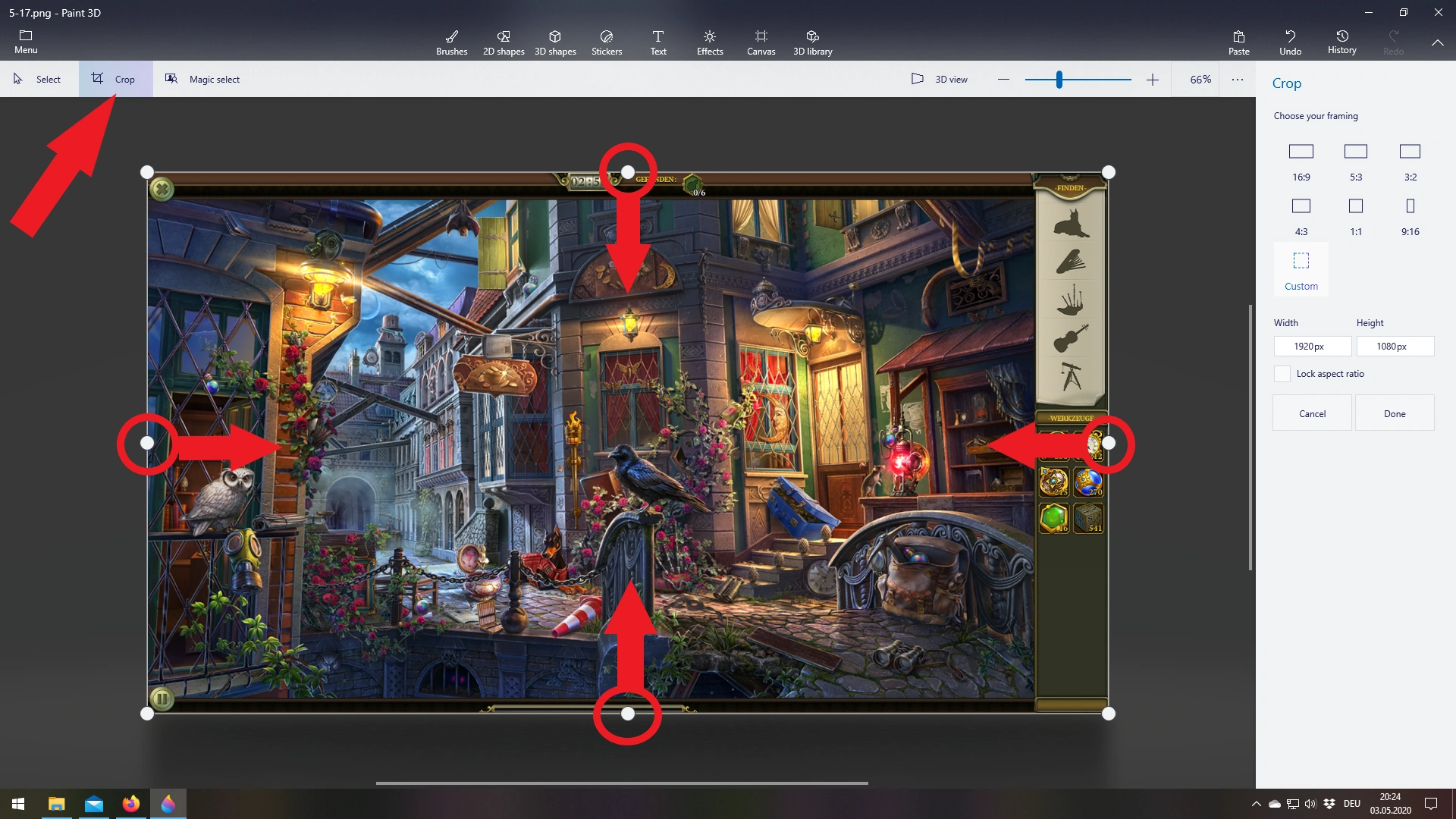
Task: Open the Canvas settings
Action: (x=761, y=42)
